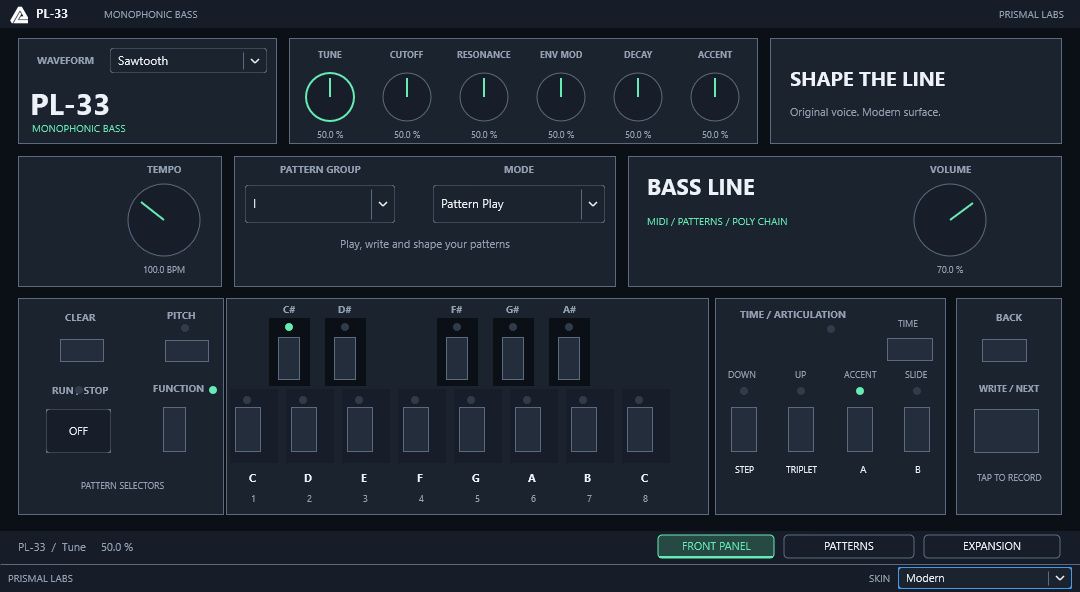Click the Volume knob
Screen dimensions: 1080x592
click(950, 220)
